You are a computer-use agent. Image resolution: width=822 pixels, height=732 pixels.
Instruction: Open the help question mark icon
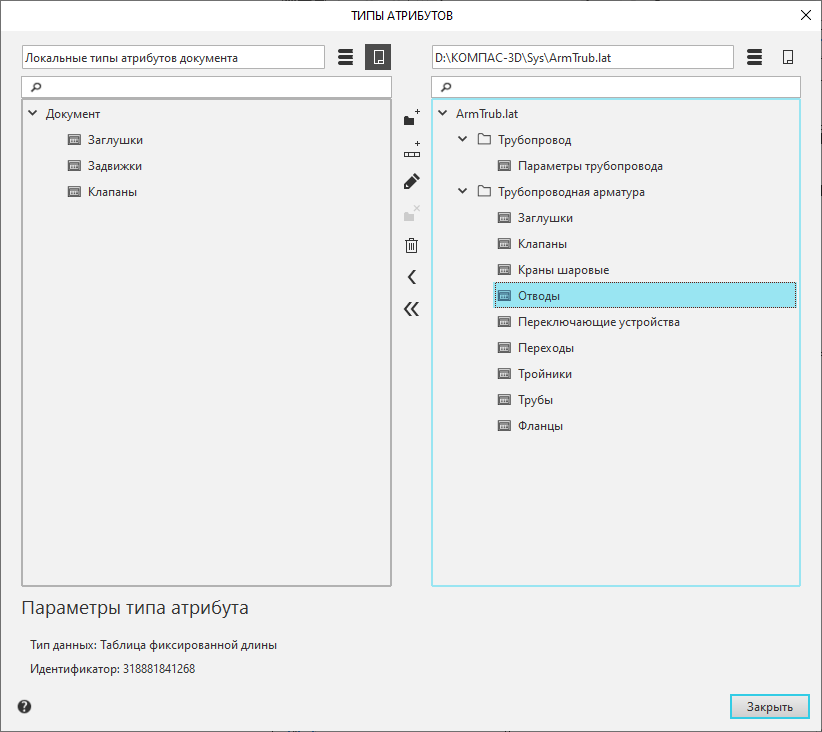(x=25, y=706)
